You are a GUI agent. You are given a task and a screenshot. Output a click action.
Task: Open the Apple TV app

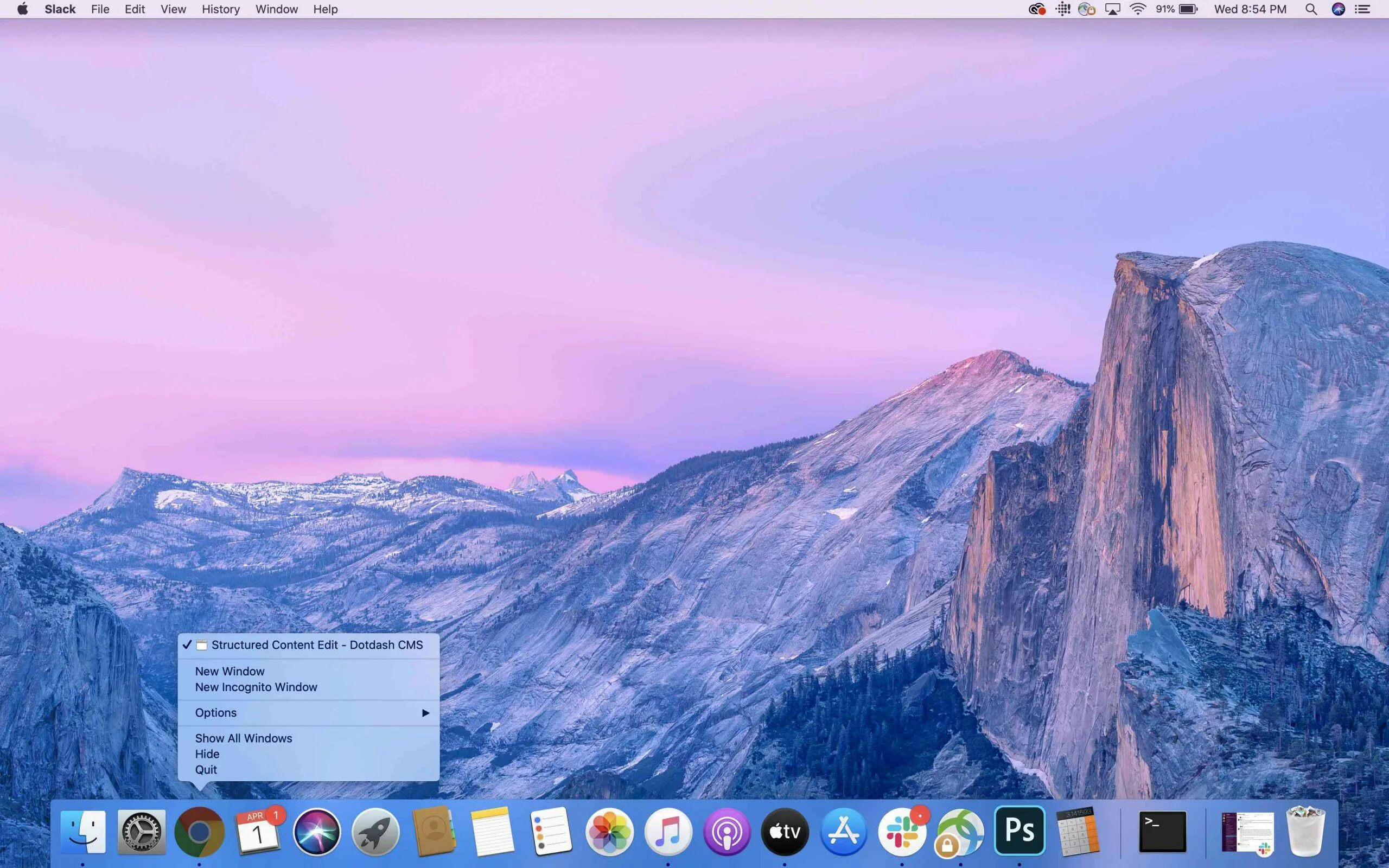[785, 831]
